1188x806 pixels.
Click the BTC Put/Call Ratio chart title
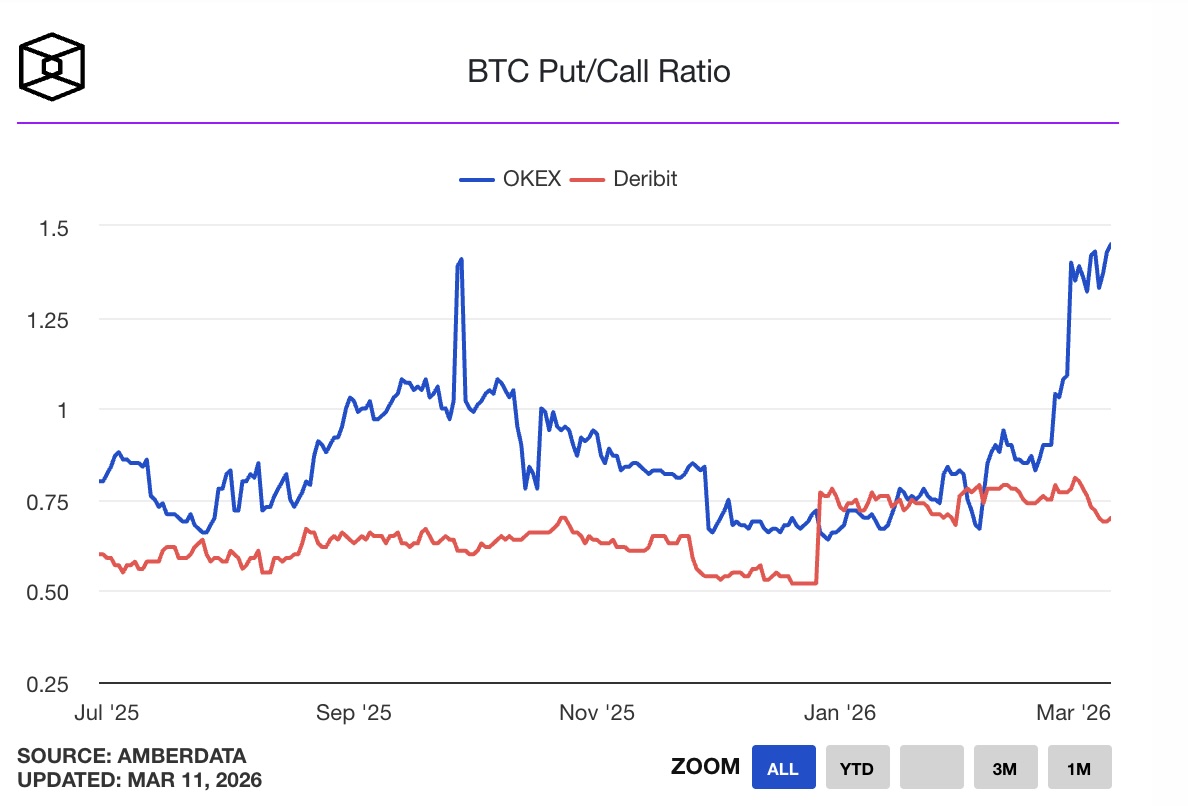[597, 71]
